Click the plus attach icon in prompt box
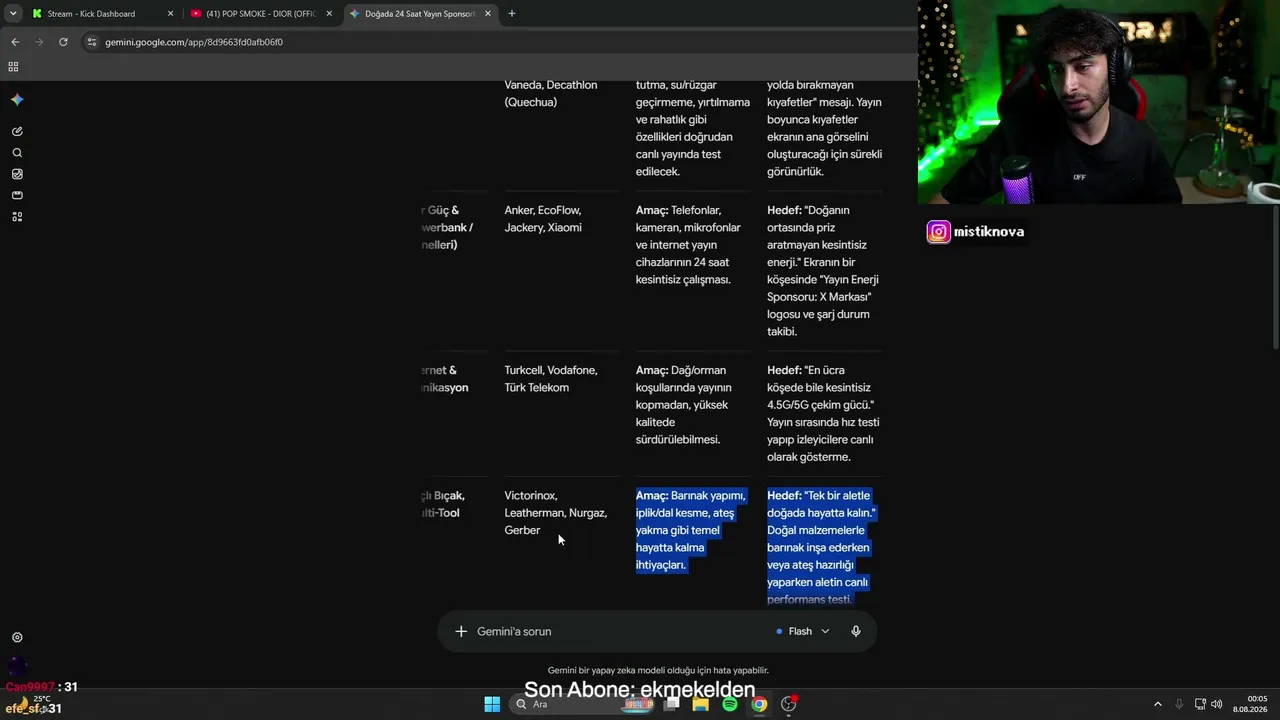 tap(461, 631)
